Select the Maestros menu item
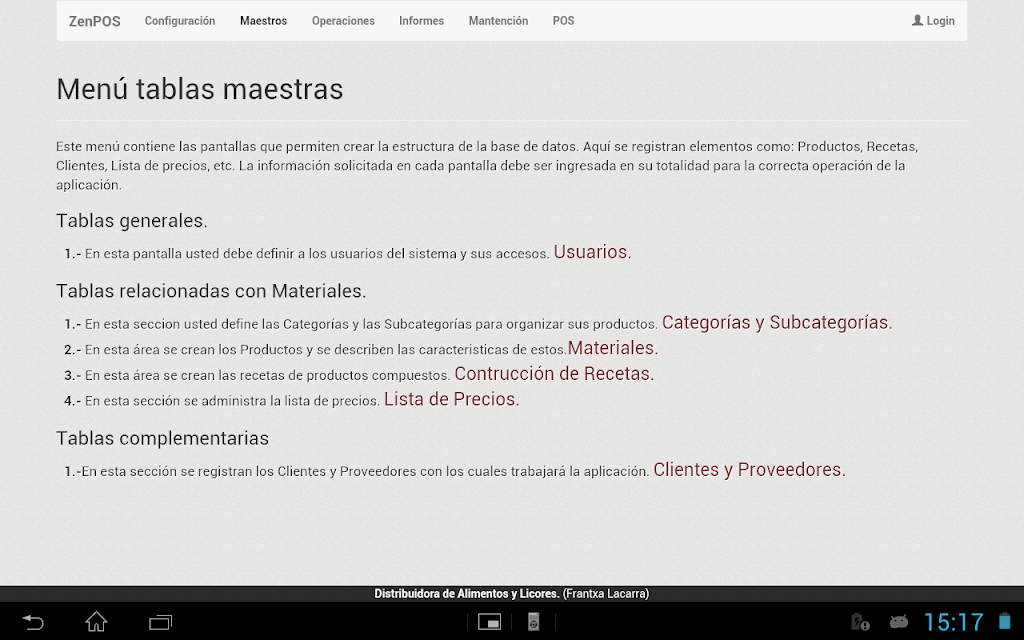 pyautogui.click(x=263, y=21)
